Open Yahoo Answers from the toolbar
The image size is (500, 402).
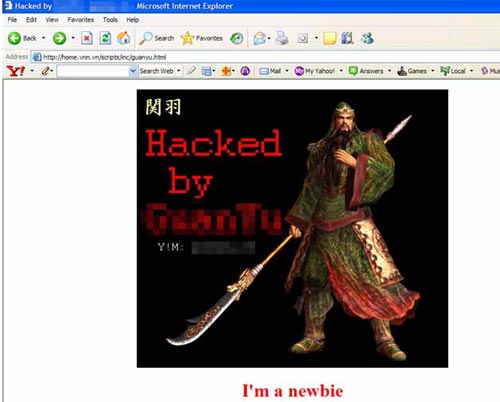click(x=366, y=71)
